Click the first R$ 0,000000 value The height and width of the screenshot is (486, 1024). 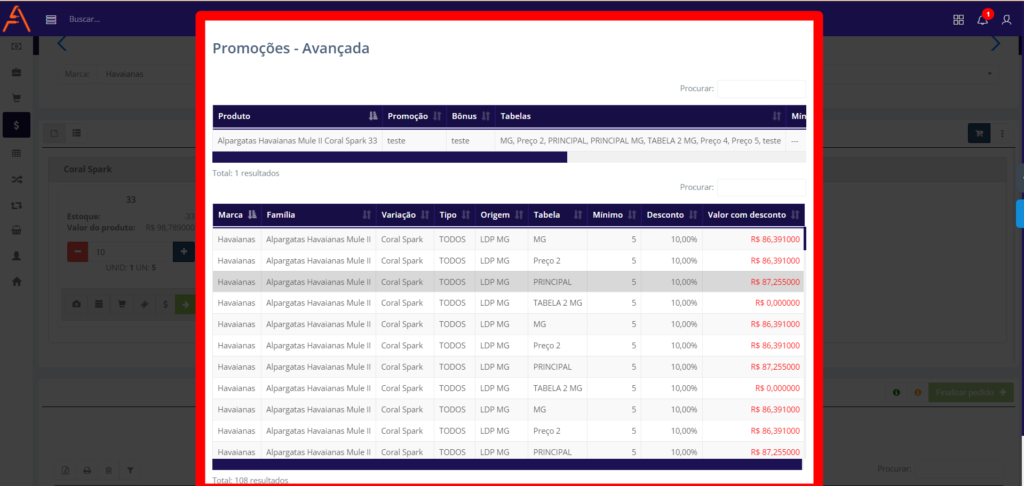tap(777, 303)
